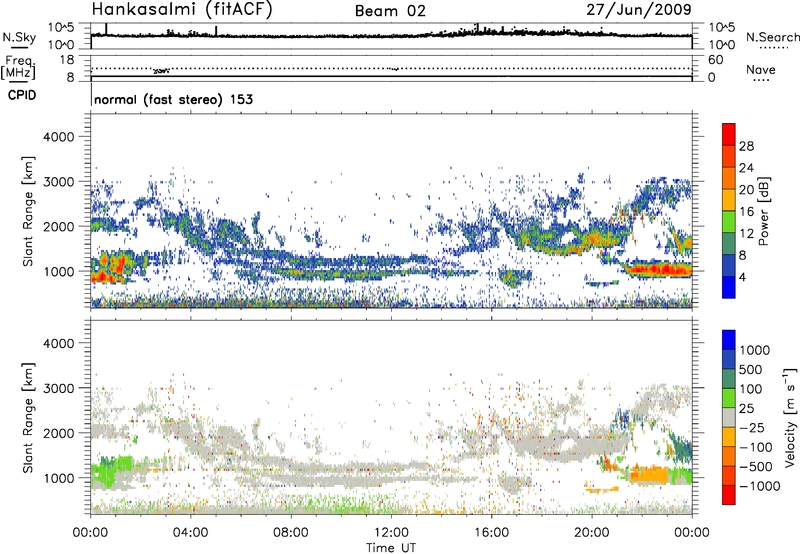Select the -100 label on the velocity colorbar
Screen dimensions: 800x554
(x=756, y=447)
